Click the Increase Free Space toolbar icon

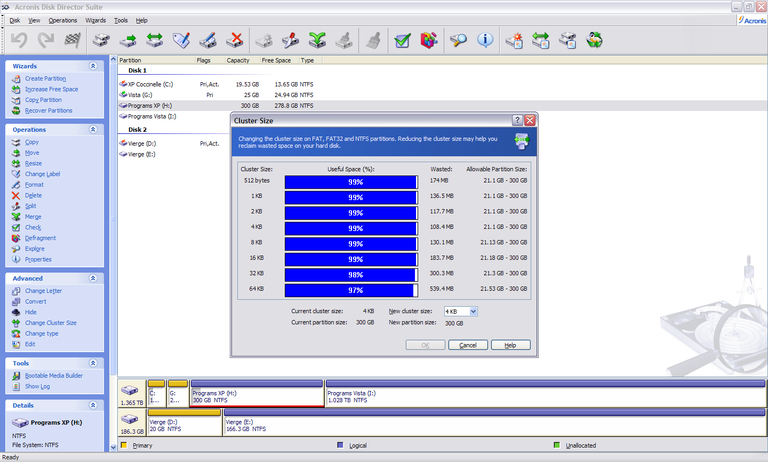tap(541, 40)
